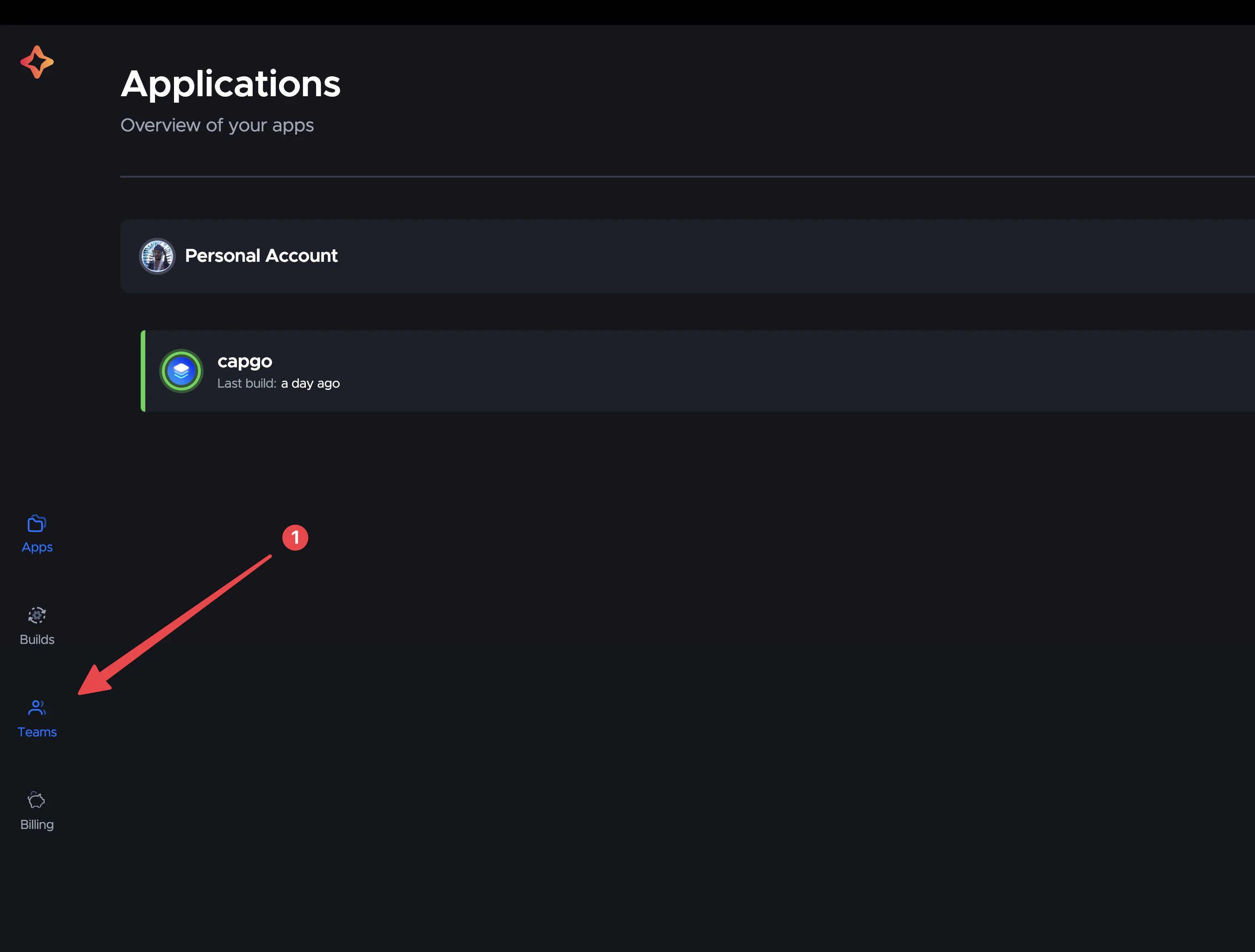
Task: Open the Builds gear icon
Action: (37, 615)
